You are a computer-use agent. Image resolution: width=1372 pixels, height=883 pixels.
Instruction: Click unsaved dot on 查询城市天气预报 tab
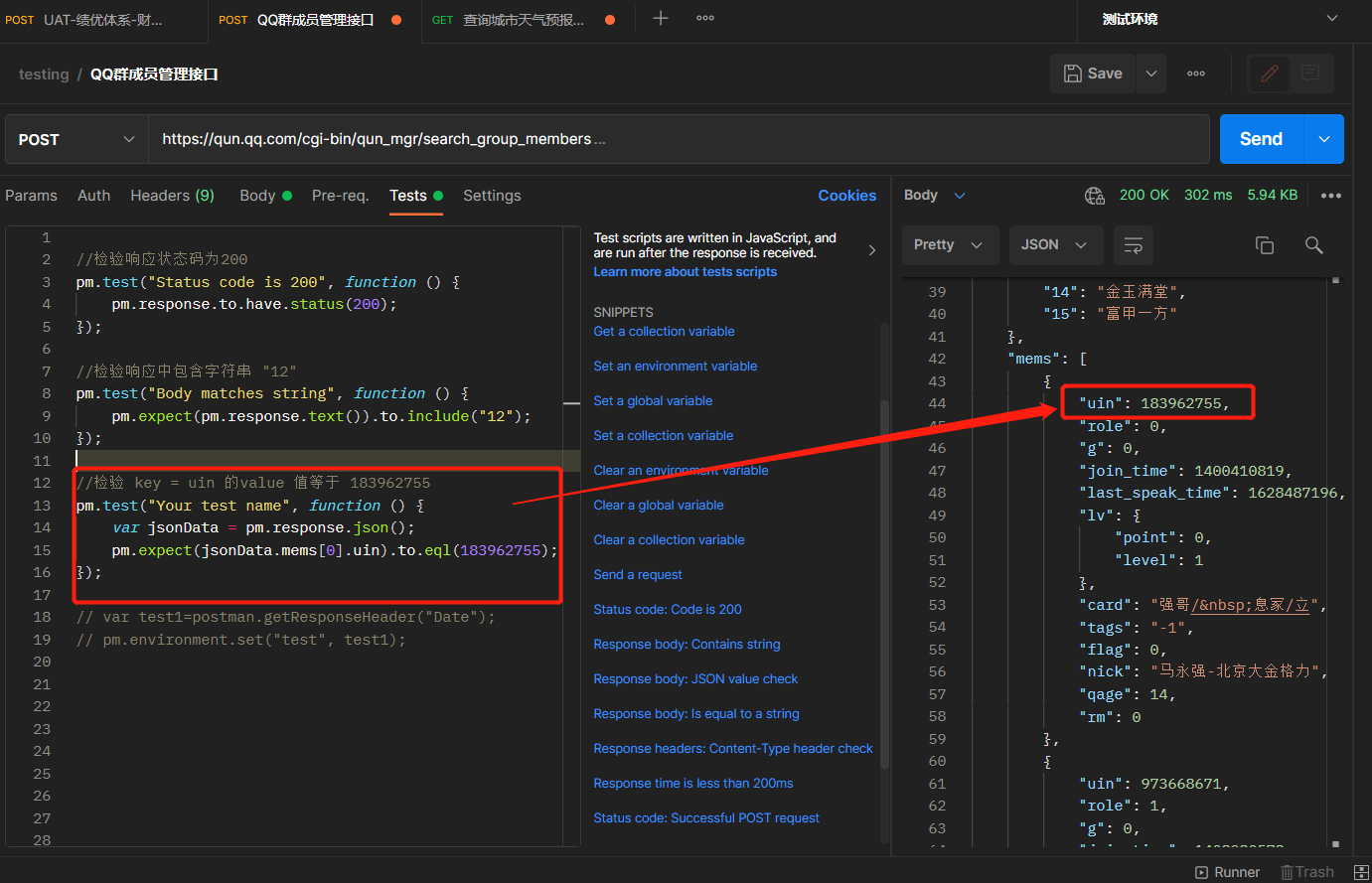[x=610, y=20]
